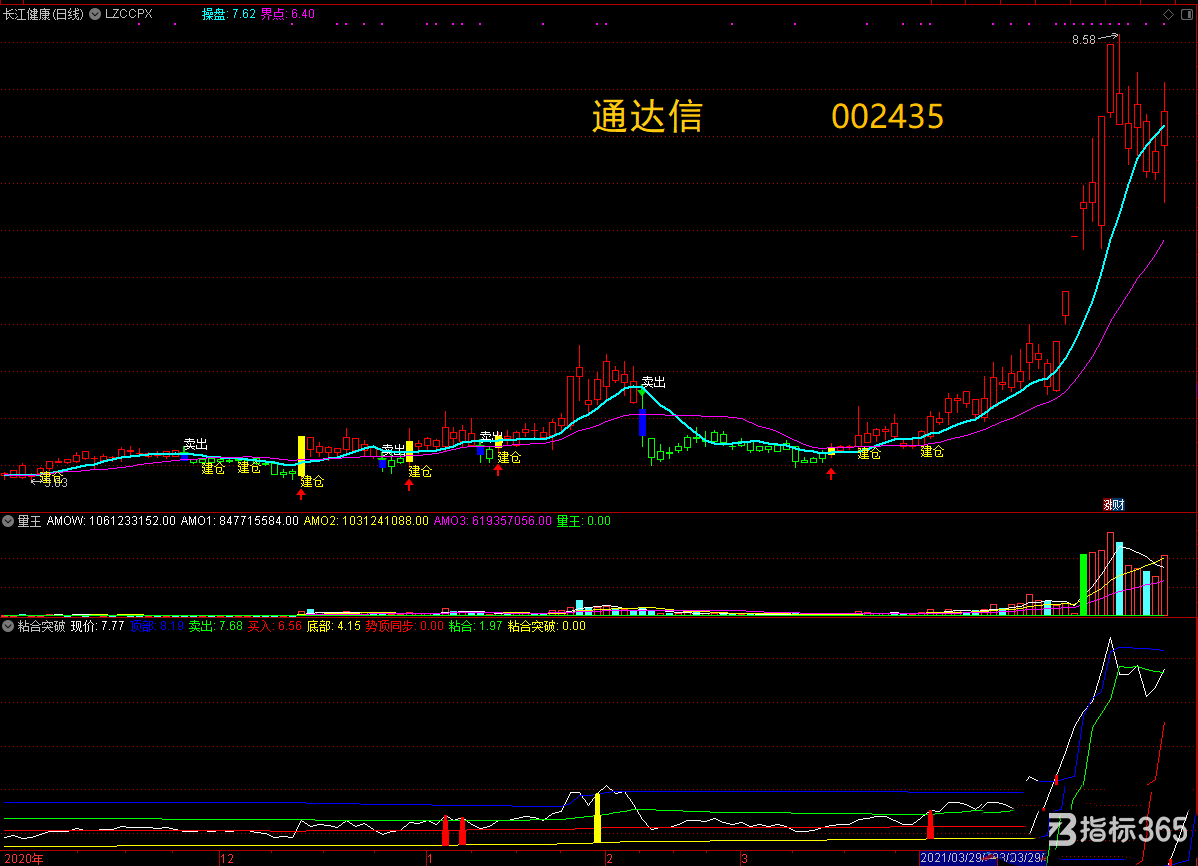The width and height of the screenshot is (1198, 866).
Task: Click the 粘合突破 indicator name label
Action: (41, 626)
